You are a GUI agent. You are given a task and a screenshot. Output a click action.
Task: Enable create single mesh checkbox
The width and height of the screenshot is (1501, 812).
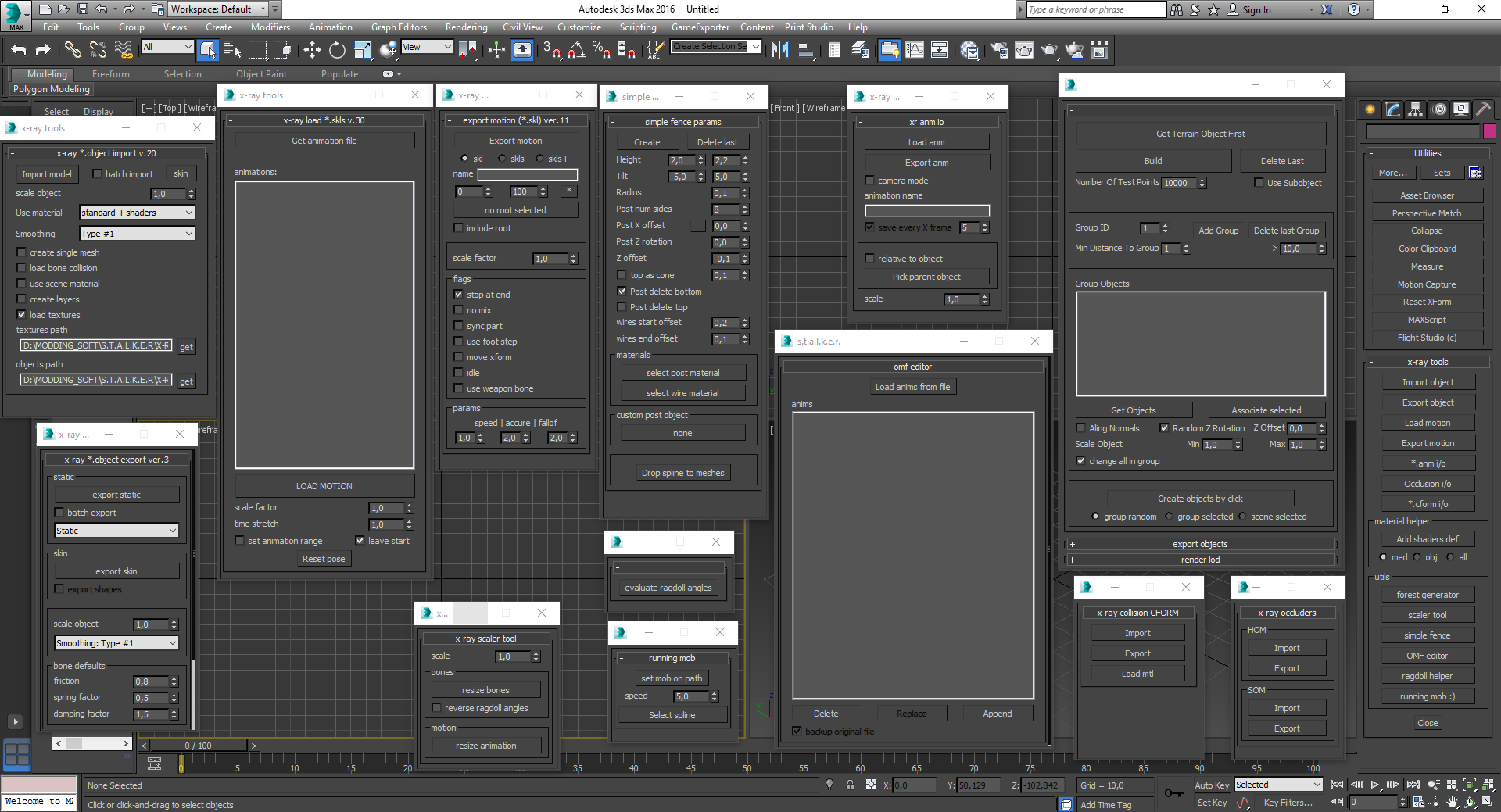click(x=22, y=252)
